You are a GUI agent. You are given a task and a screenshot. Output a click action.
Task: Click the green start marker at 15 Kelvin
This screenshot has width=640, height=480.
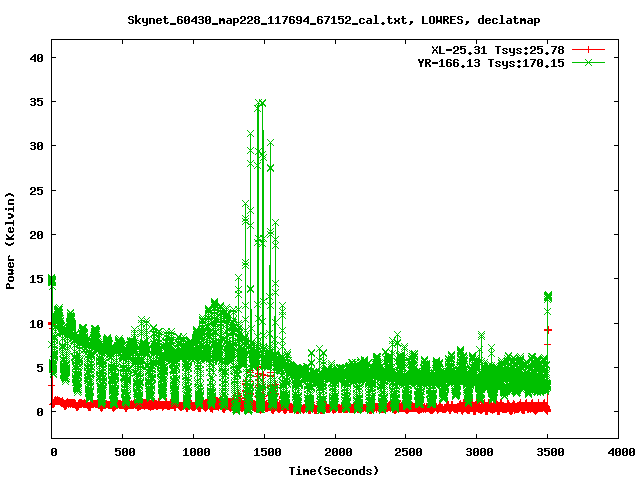click(x=52, y=280)
